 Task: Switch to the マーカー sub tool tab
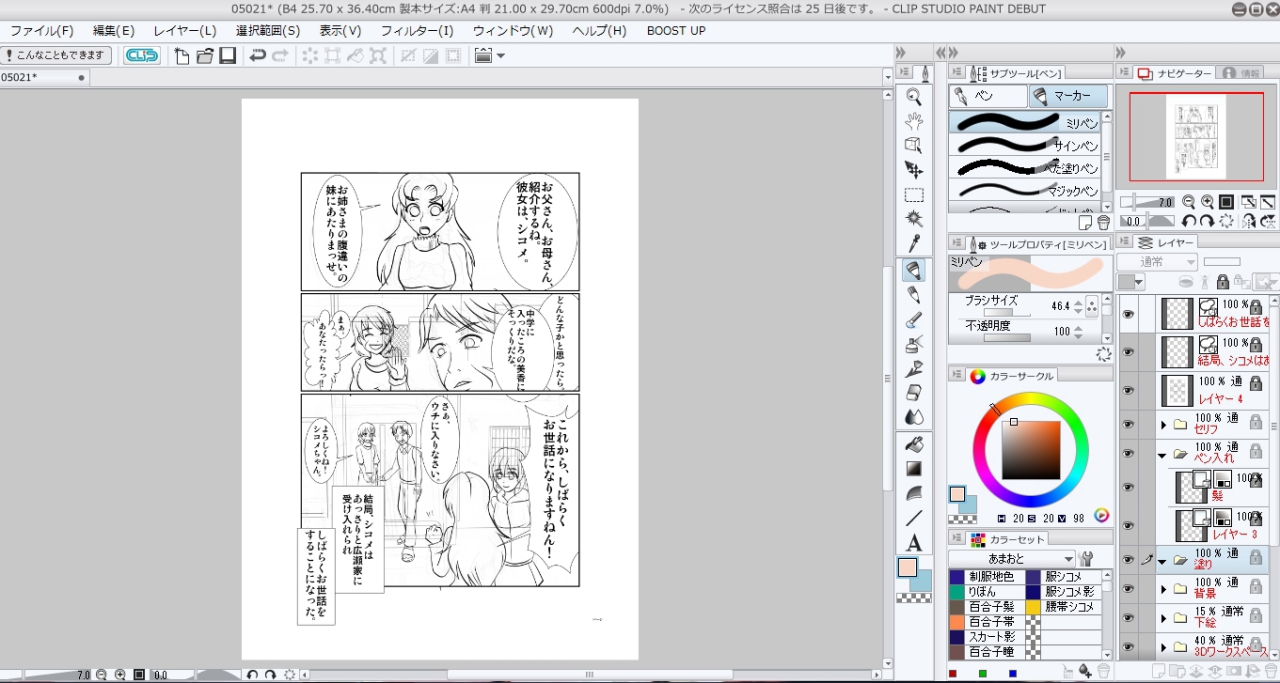(x=1068, y=96)
